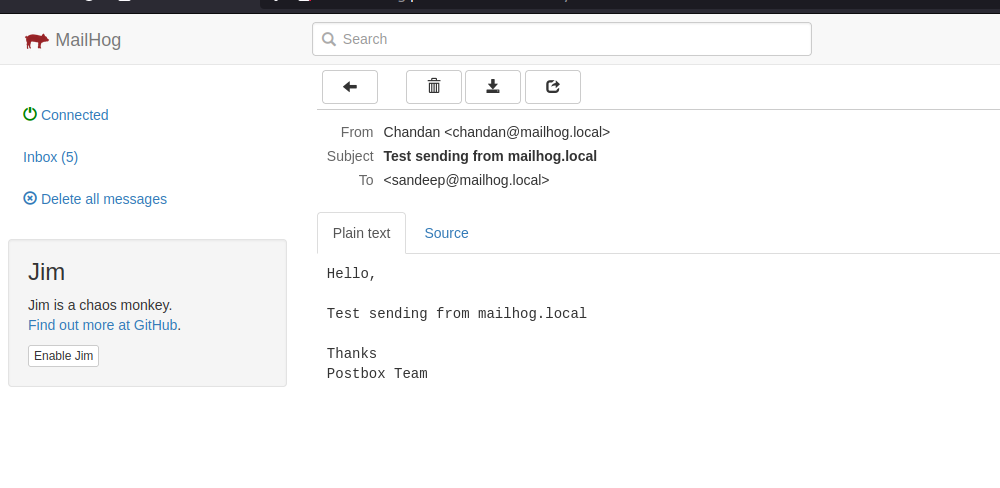Delete this message with trash icon
The width and height of the screenshot is (1000, 488).
[434, 87]
